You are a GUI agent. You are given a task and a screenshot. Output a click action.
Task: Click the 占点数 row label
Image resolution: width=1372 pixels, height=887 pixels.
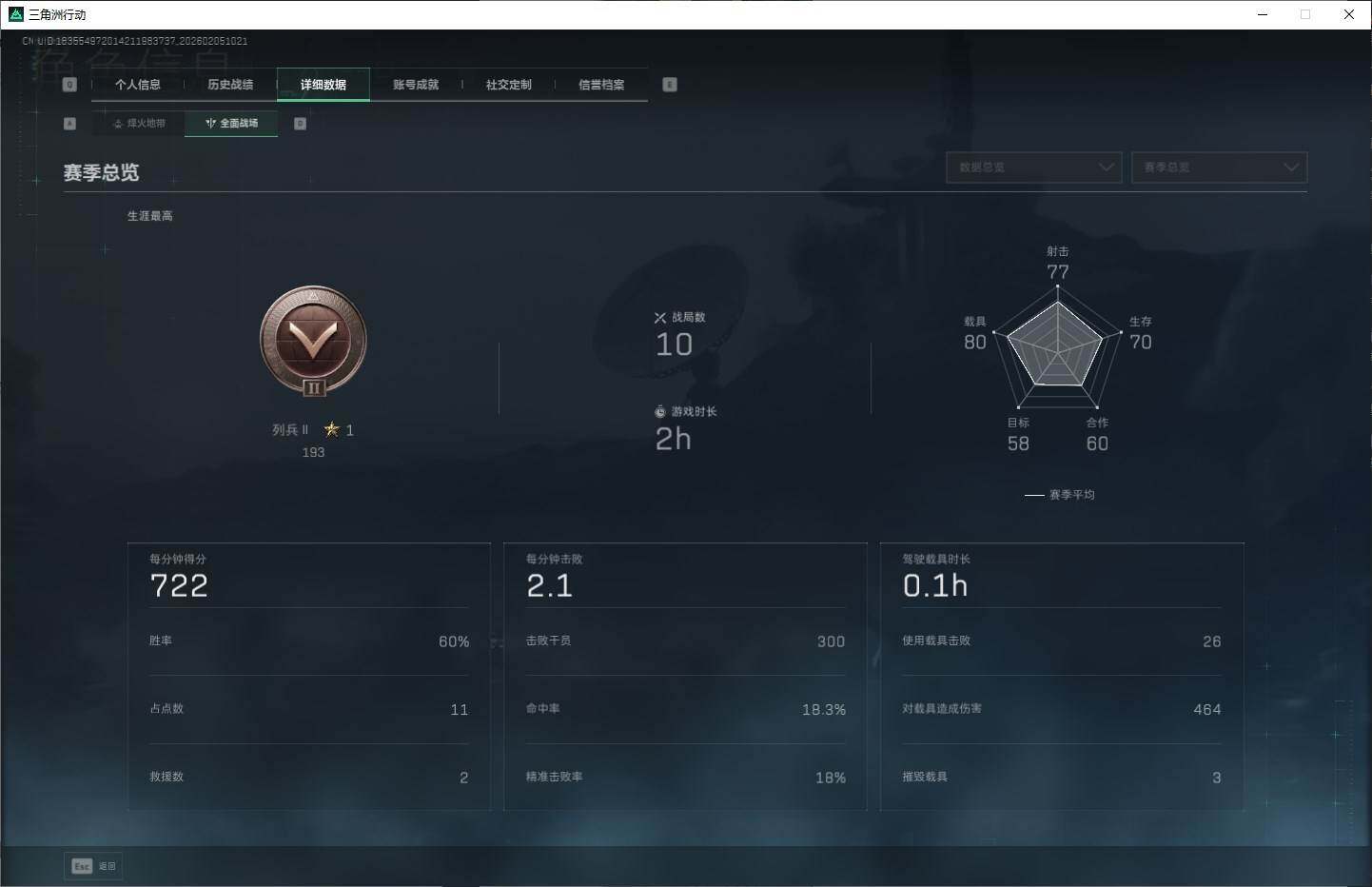tap(167, 709)
